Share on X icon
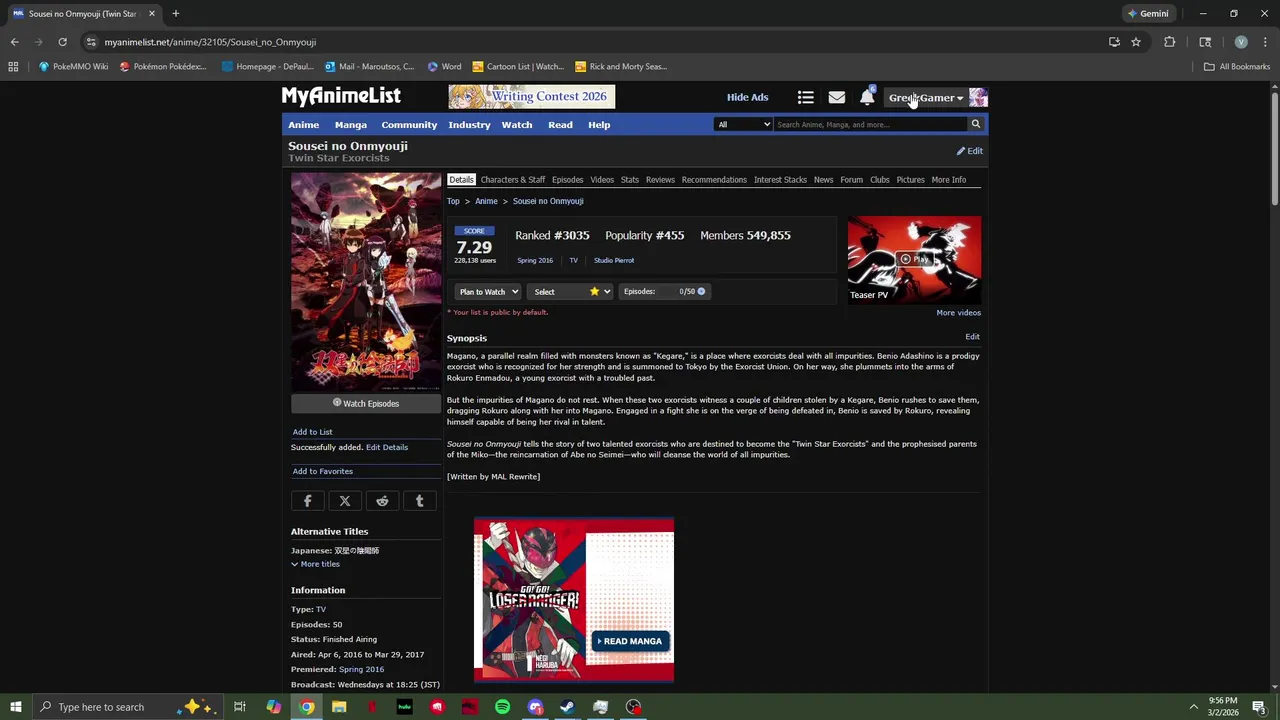1280x720 pixels. click(x=345, y=501)
